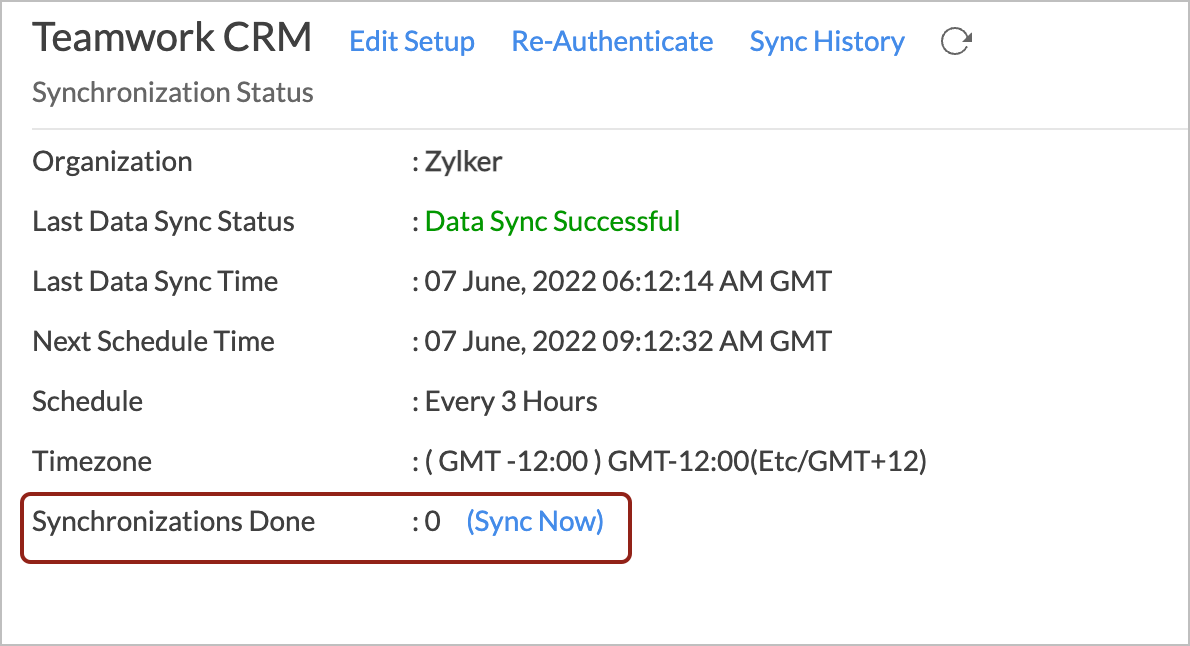Open Sync History

(x=827, y=41)
